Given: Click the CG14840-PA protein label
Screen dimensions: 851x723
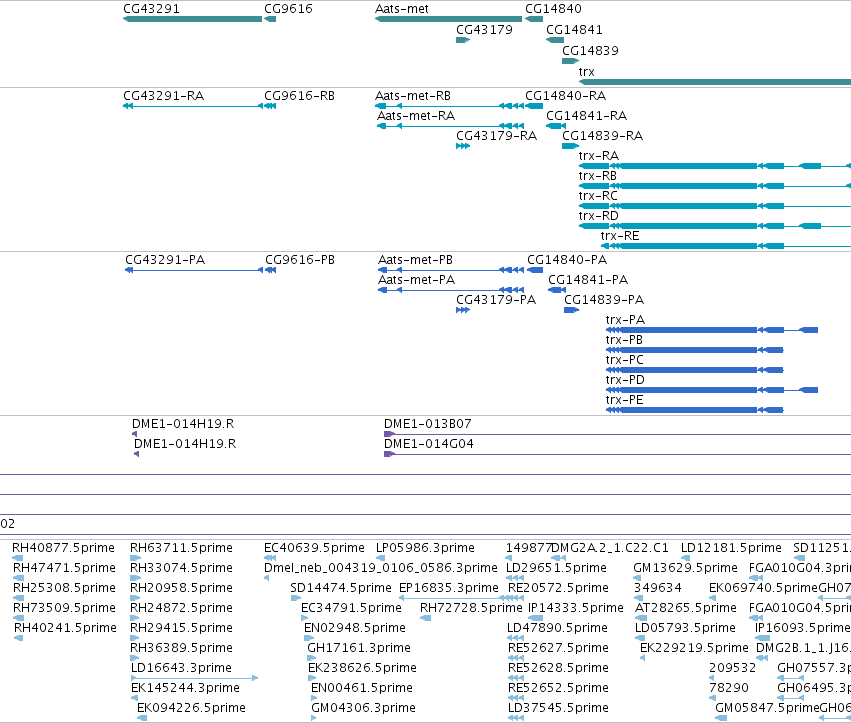Looking at the screenshot, I should 567,260.
